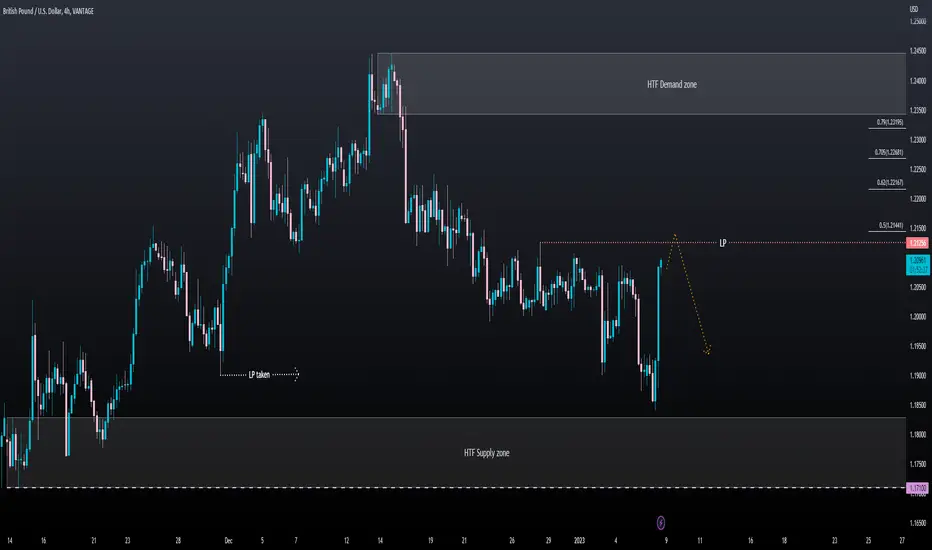Click the red 1.21256 price tag
The height and width of the screenshot is (550, 932).
tap(917, 243)
